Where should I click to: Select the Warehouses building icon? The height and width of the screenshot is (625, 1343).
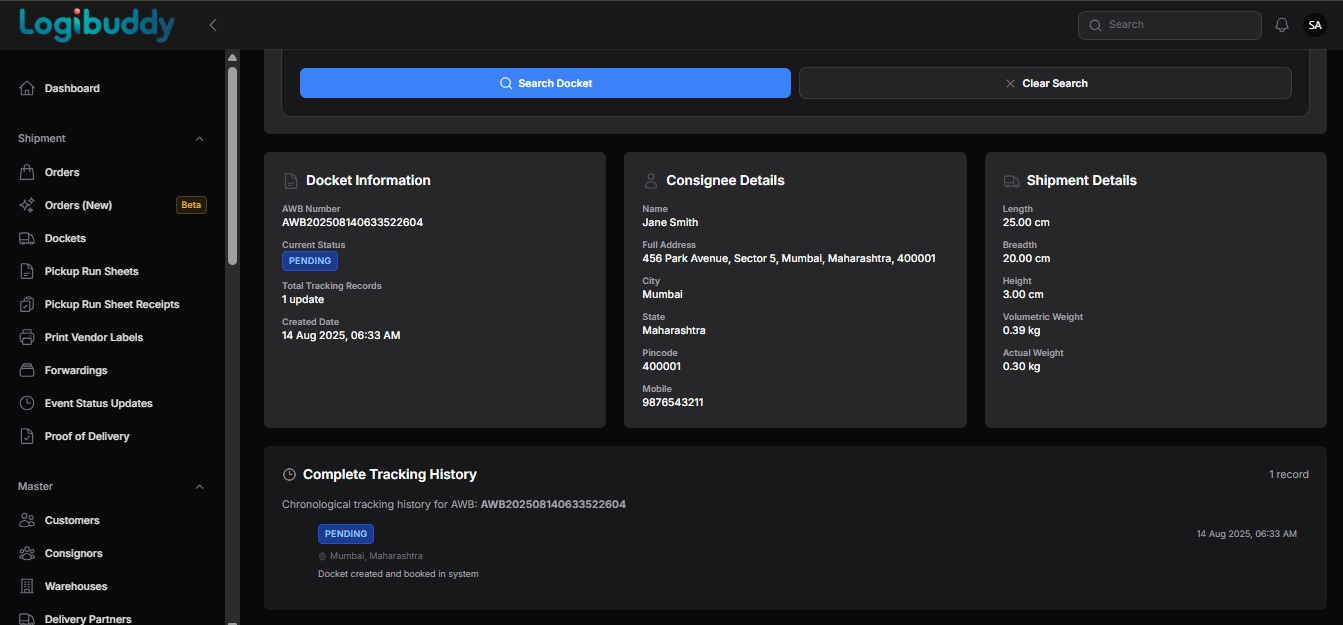pyautogui.click(x=26, y=586)
